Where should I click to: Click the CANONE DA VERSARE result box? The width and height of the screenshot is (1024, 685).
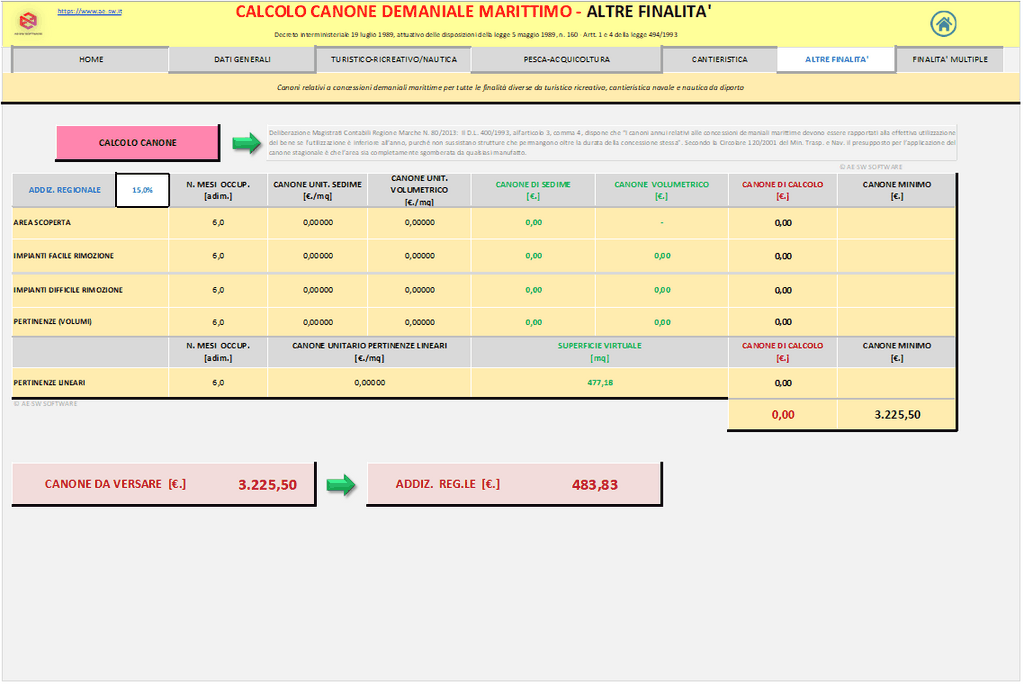pos(163,484)
